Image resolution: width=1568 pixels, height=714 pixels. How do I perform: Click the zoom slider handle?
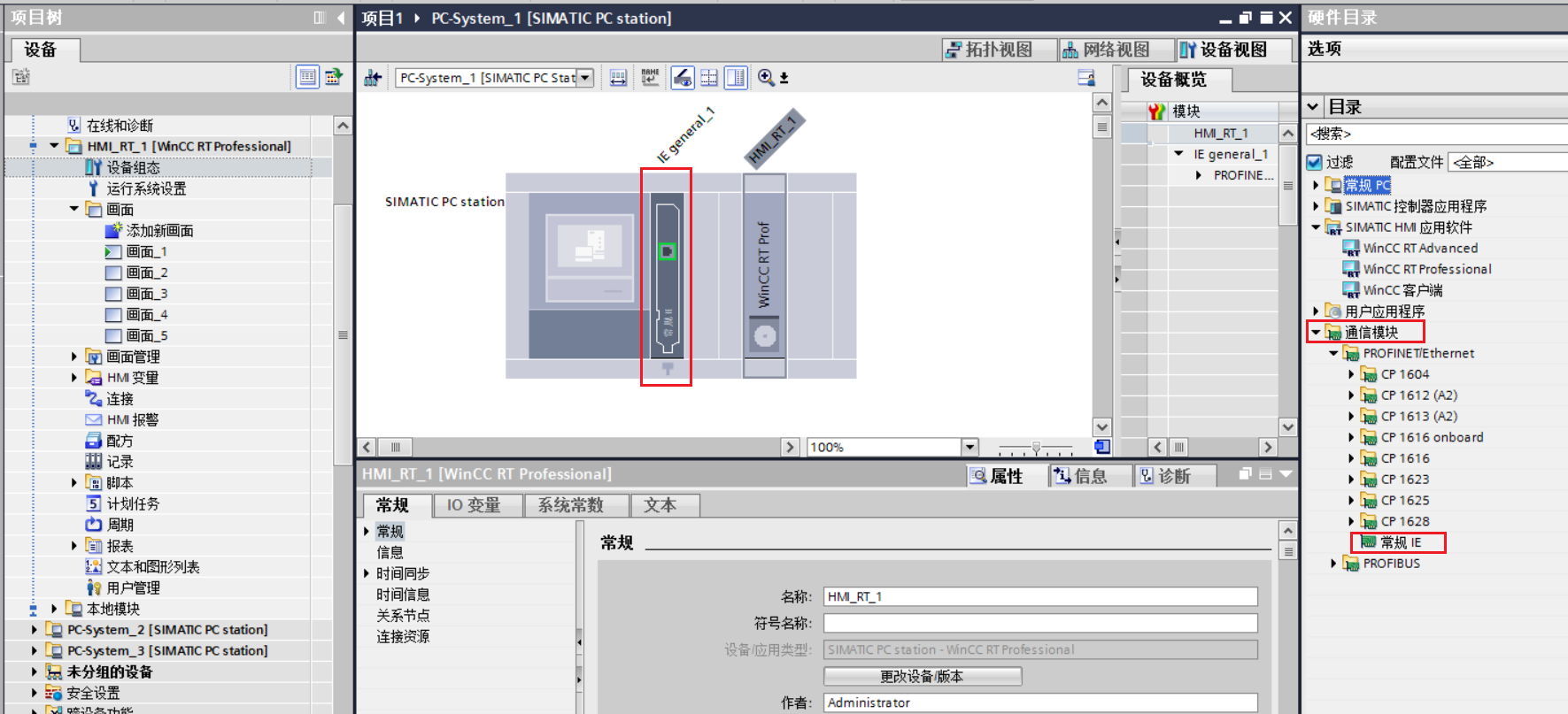[x=1036, y=448]
